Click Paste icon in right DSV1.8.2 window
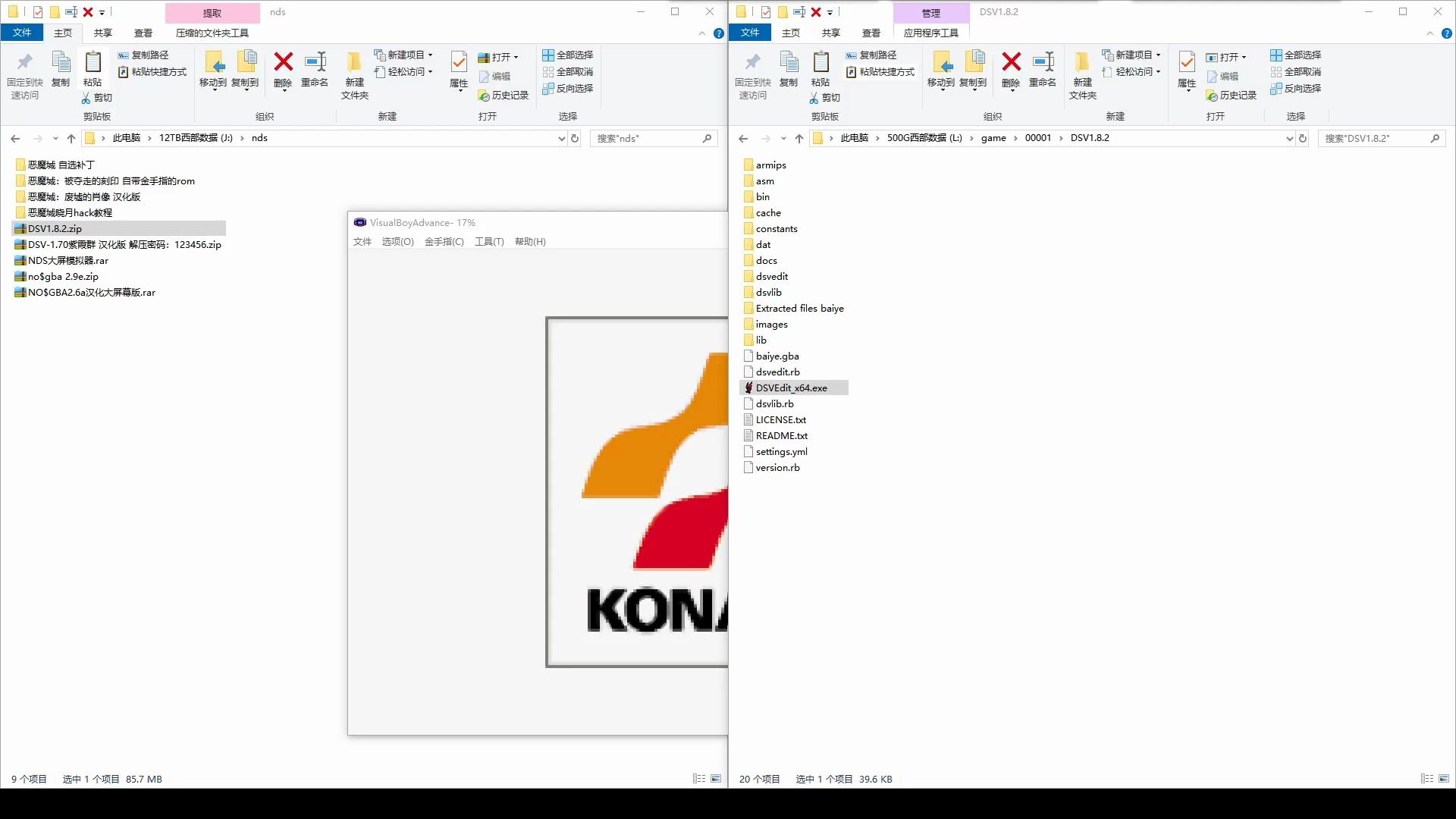The height and width of the screenshot is (819, 1456). click(821, 70)
